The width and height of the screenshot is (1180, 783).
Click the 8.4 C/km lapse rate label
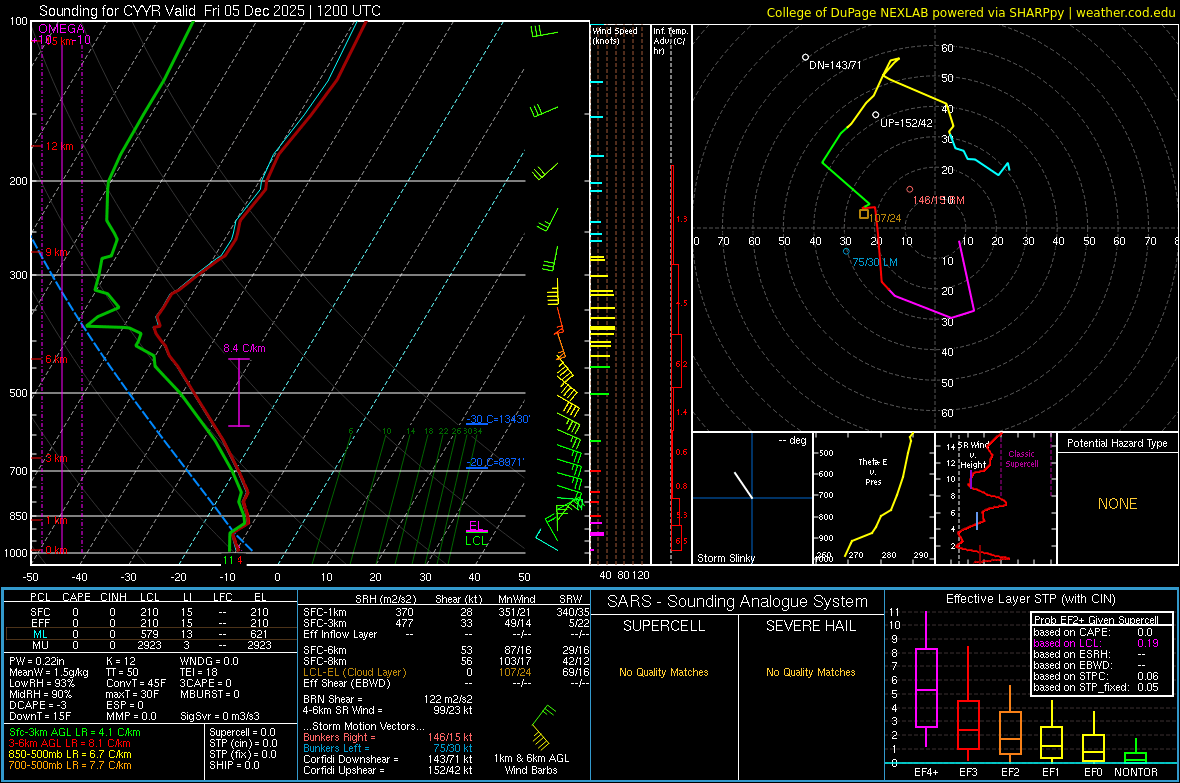click(244, 348)
